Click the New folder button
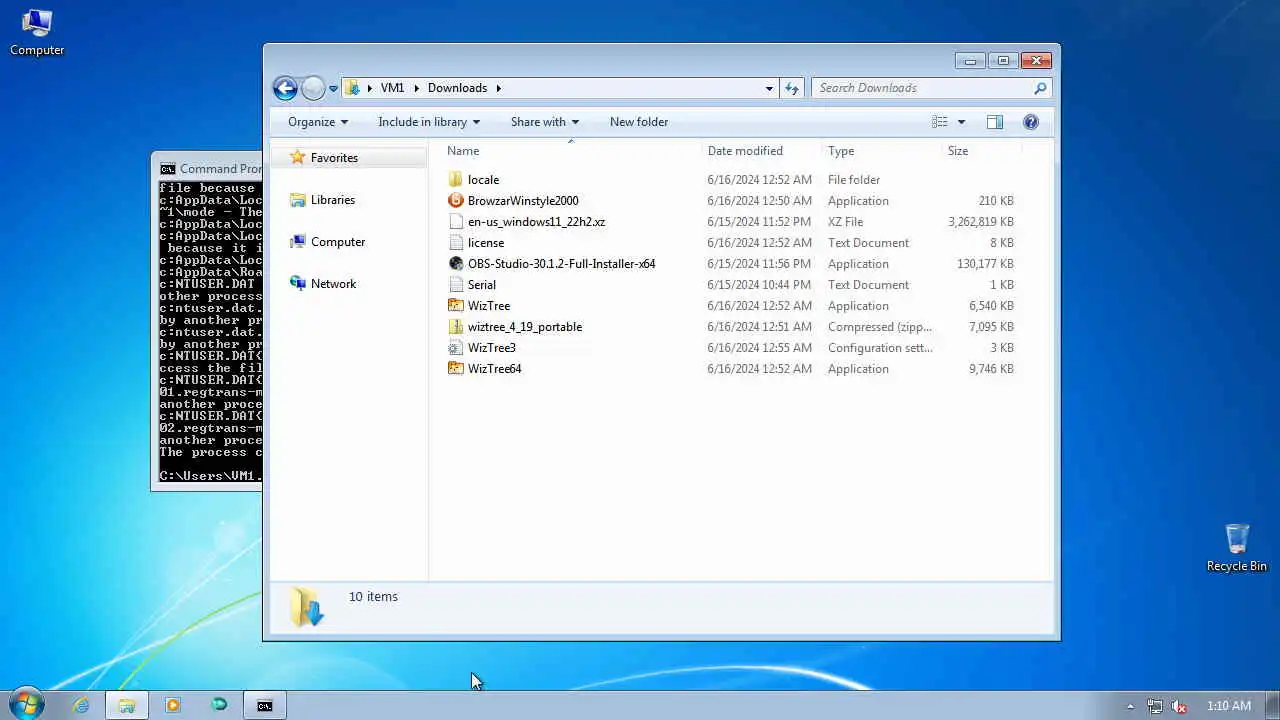This screenshot has height=720, width=1280. pos(639,122)
